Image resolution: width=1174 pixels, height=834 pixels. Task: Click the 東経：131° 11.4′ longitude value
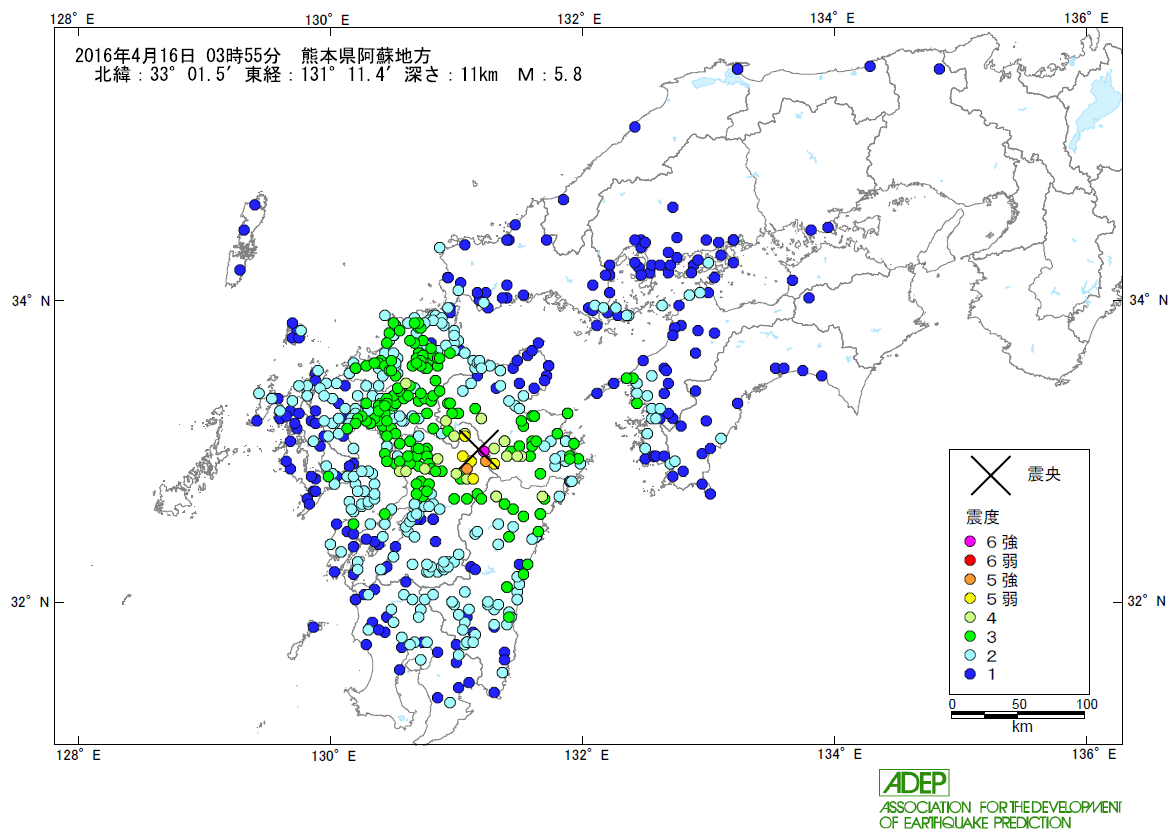click(x=319, y=74)
